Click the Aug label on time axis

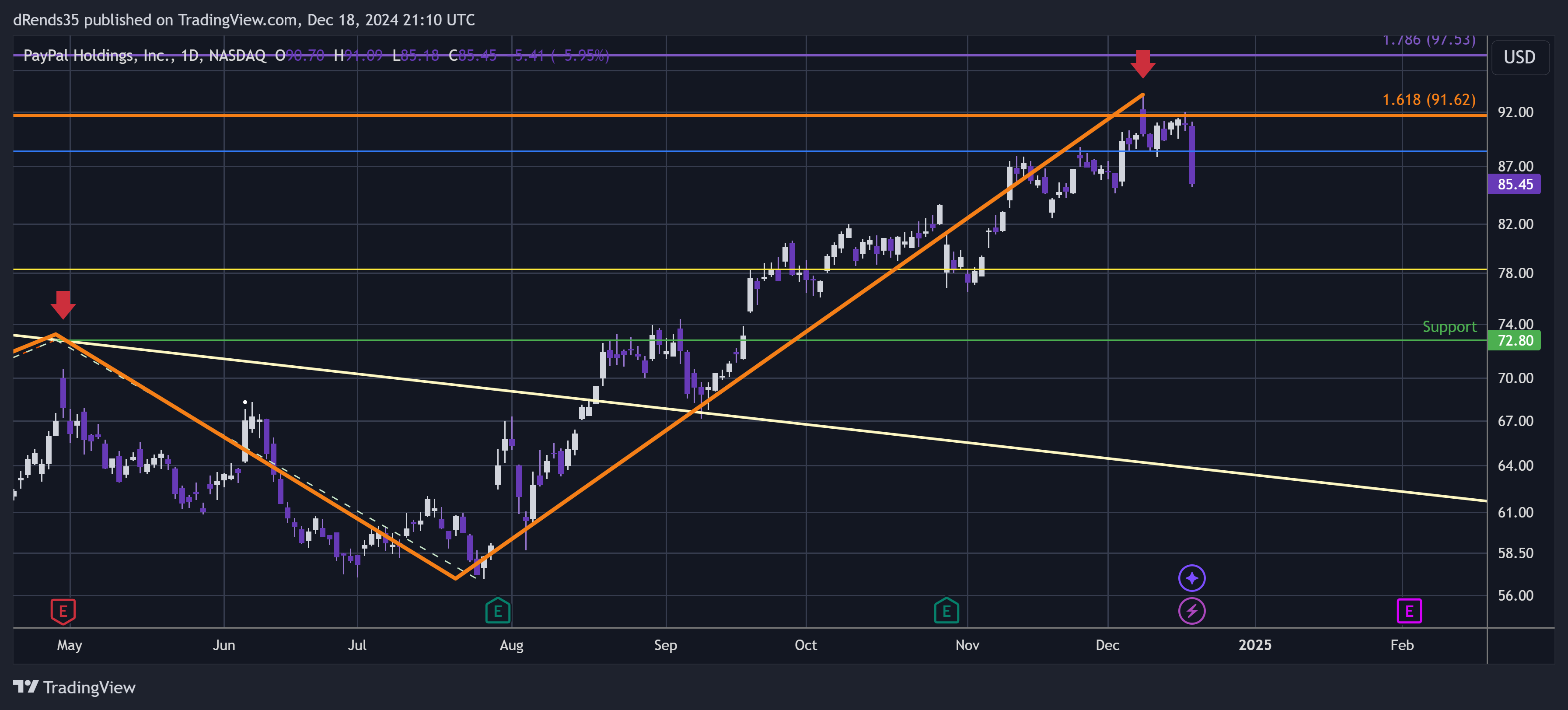point(511,645)
